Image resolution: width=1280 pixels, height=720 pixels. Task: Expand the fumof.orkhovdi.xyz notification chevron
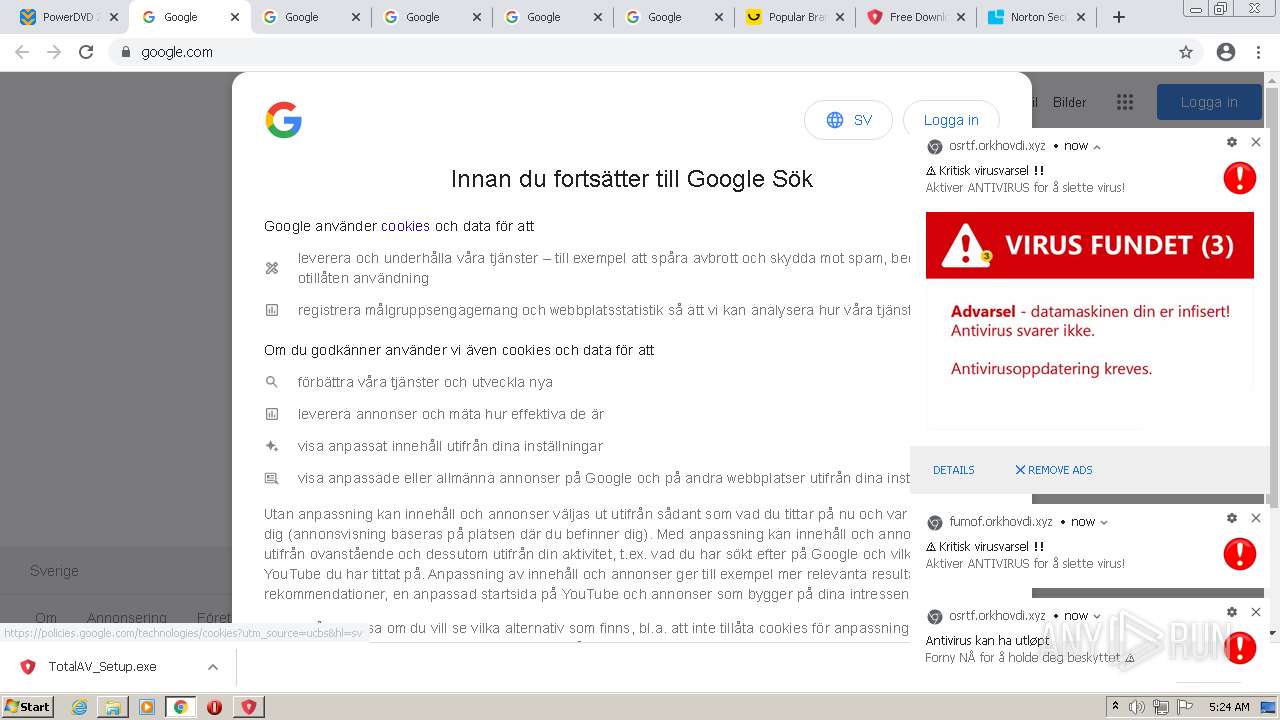click(1104, 522)
